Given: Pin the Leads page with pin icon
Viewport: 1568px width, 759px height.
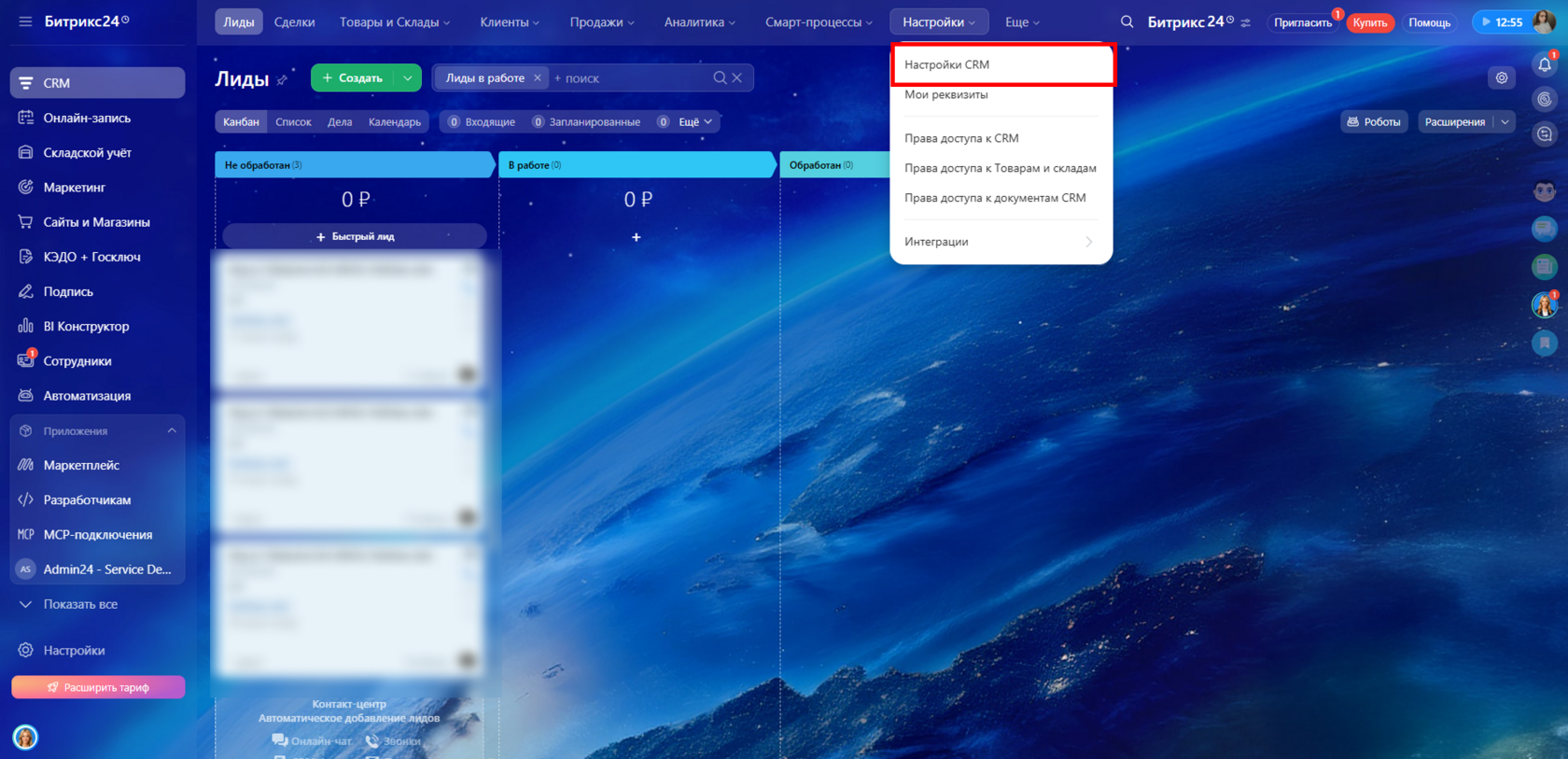Looking at the screenshot, I should pyautogui.click(x=282, y=80).
